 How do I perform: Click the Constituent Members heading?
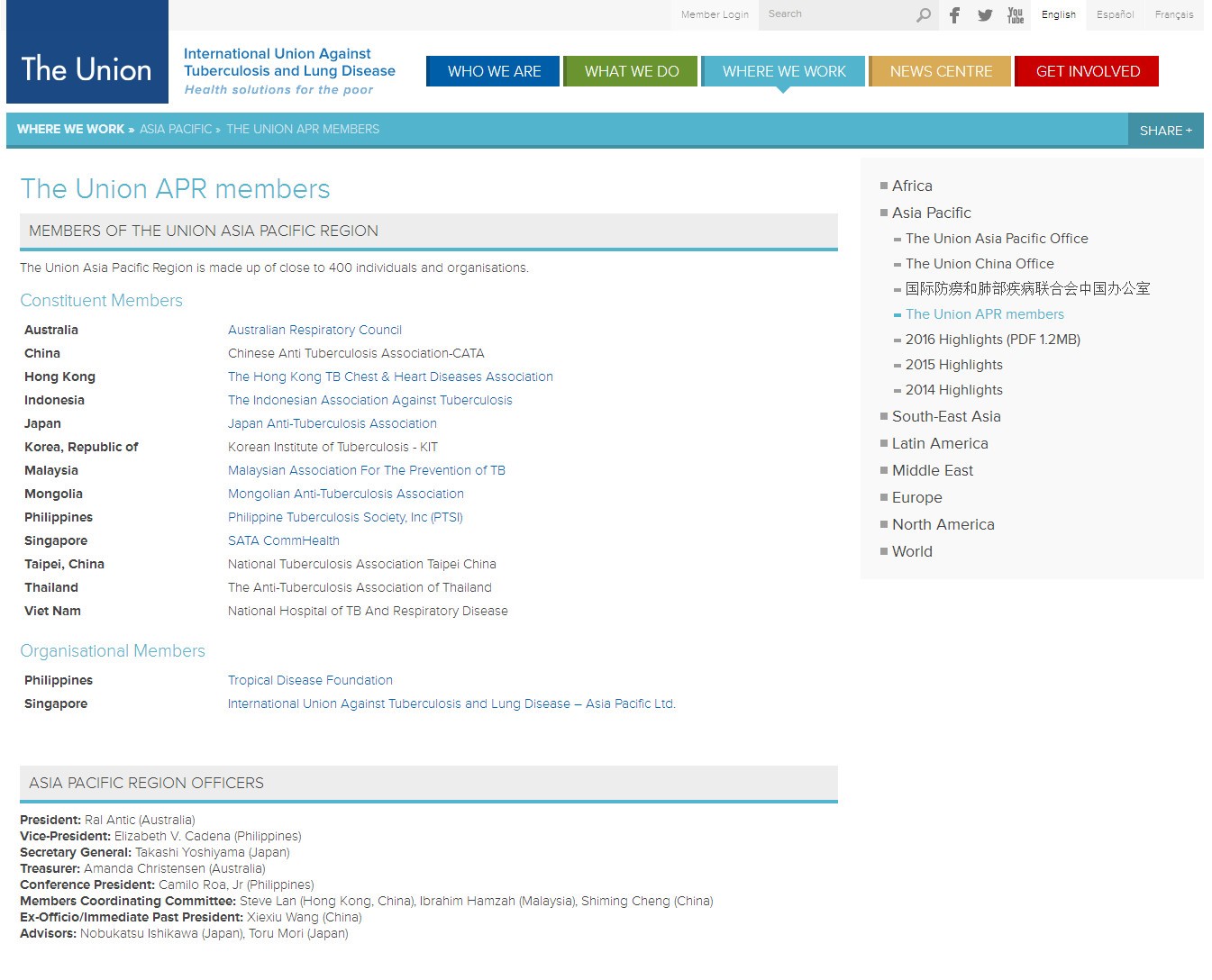click(101, 301)
